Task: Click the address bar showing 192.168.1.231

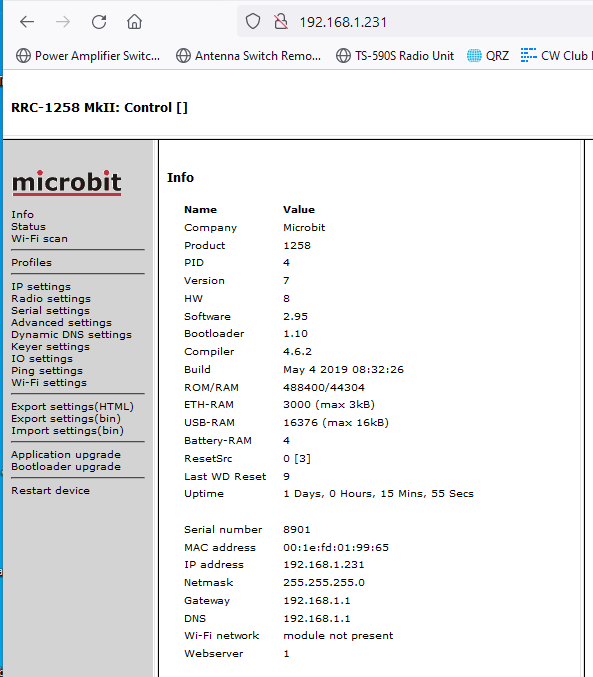Action: coord(415,22)
